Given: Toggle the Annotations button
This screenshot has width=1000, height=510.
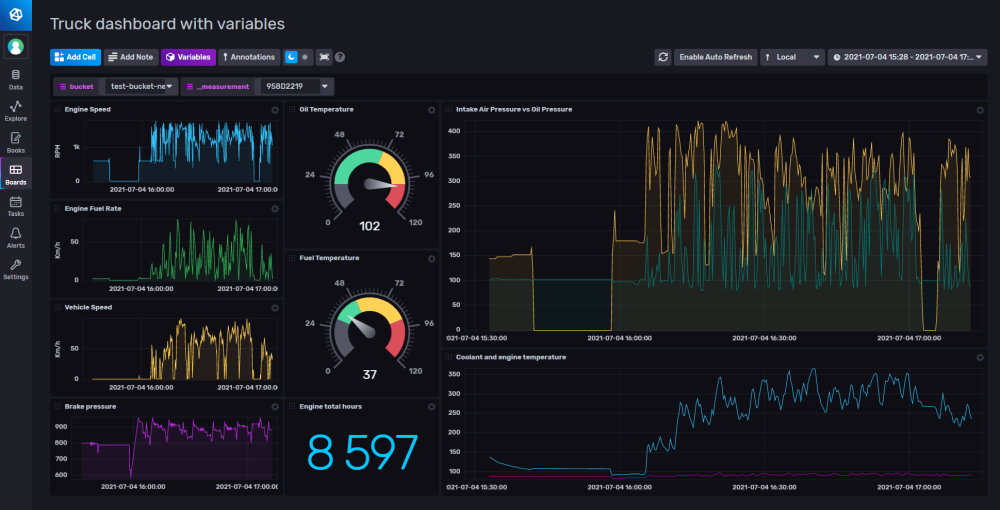Looking at the screenshot, I should click(249, 57).
